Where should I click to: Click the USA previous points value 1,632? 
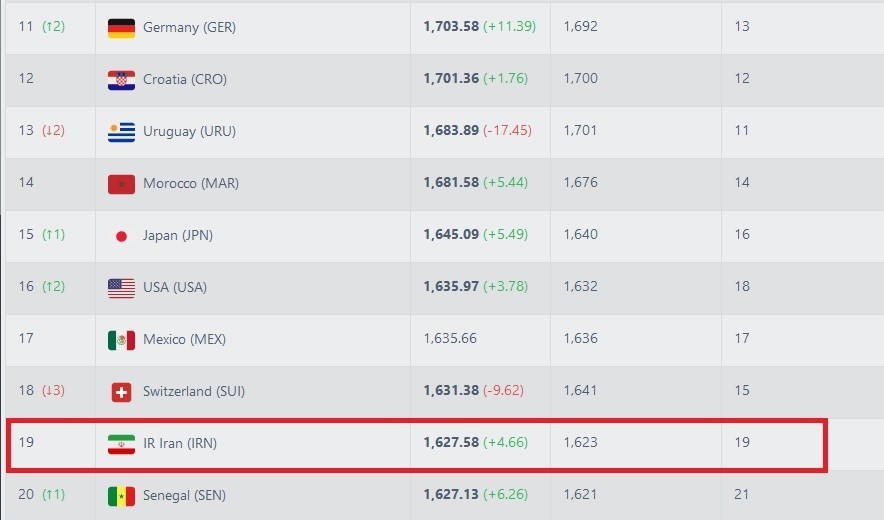pyautogui.click(x=580, y=287)
